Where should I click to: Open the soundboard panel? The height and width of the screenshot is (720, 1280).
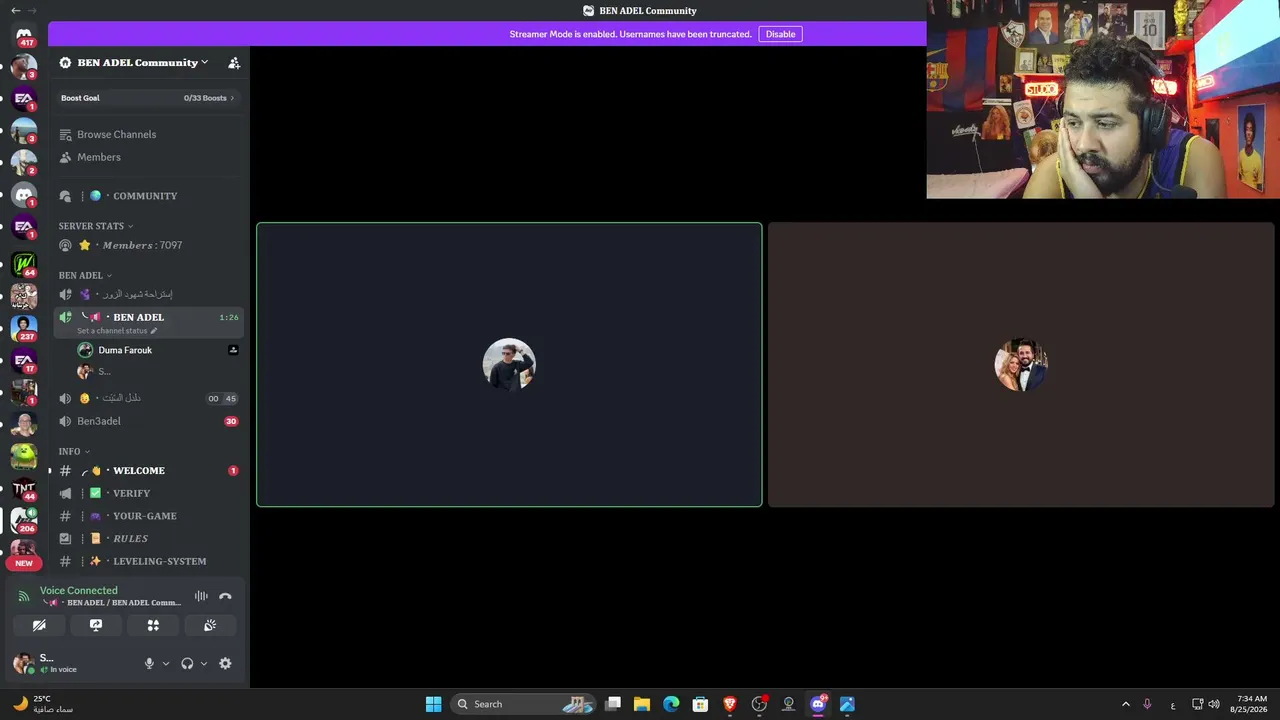tap(210, 625)
